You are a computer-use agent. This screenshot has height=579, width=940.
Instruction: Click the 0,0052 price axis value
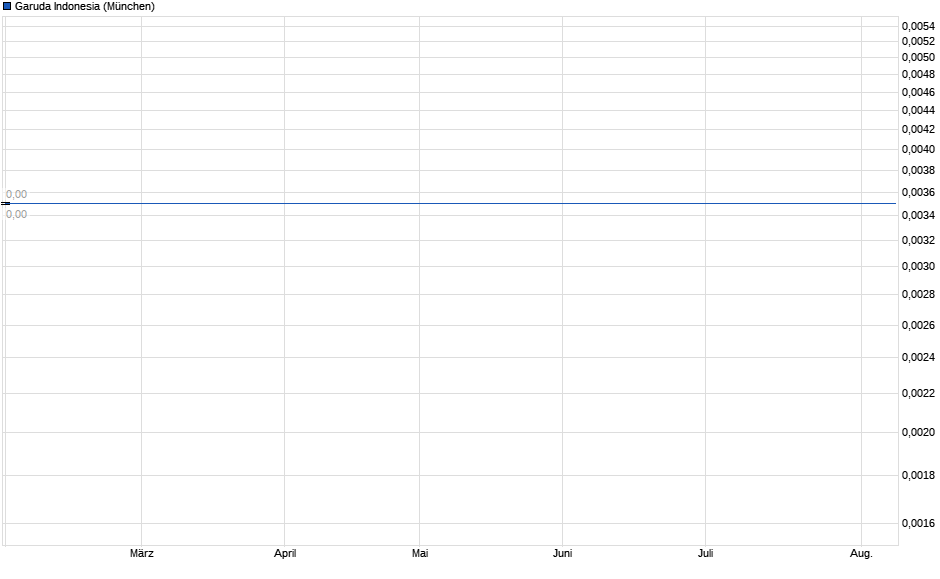tap(918, 41)
